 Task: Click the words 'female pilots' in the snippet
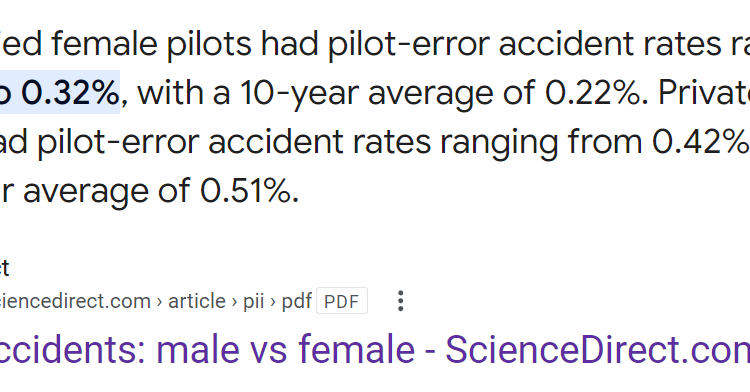(151, 44)
